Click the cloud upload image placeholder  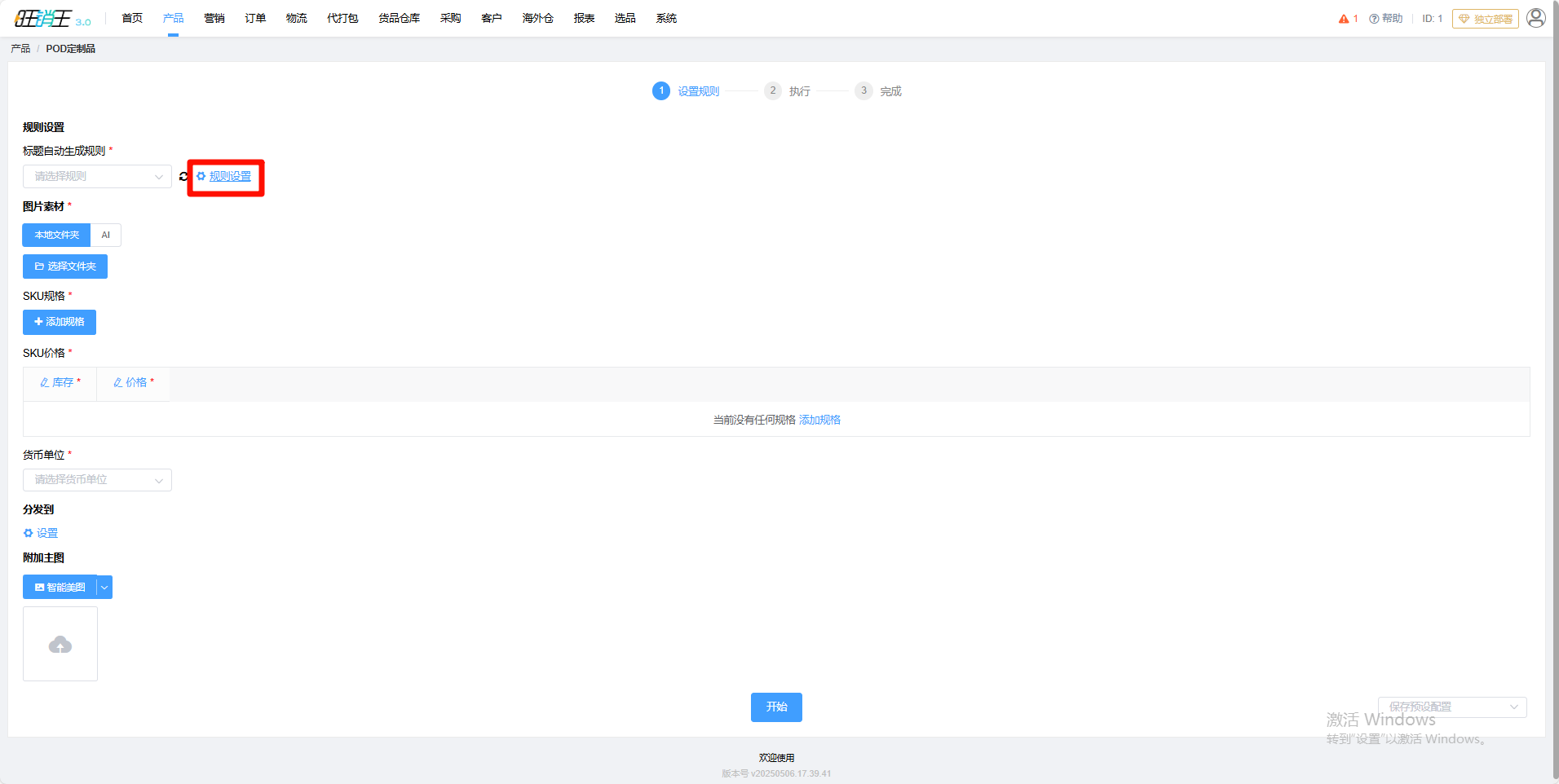[60, 644]
